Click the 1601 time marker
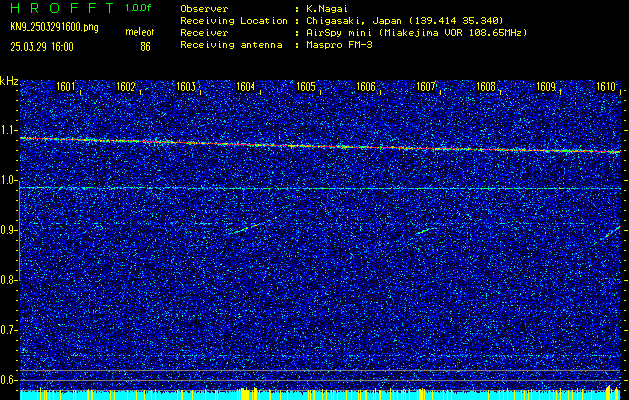The image size is (629, 400). tap(65, 87)
